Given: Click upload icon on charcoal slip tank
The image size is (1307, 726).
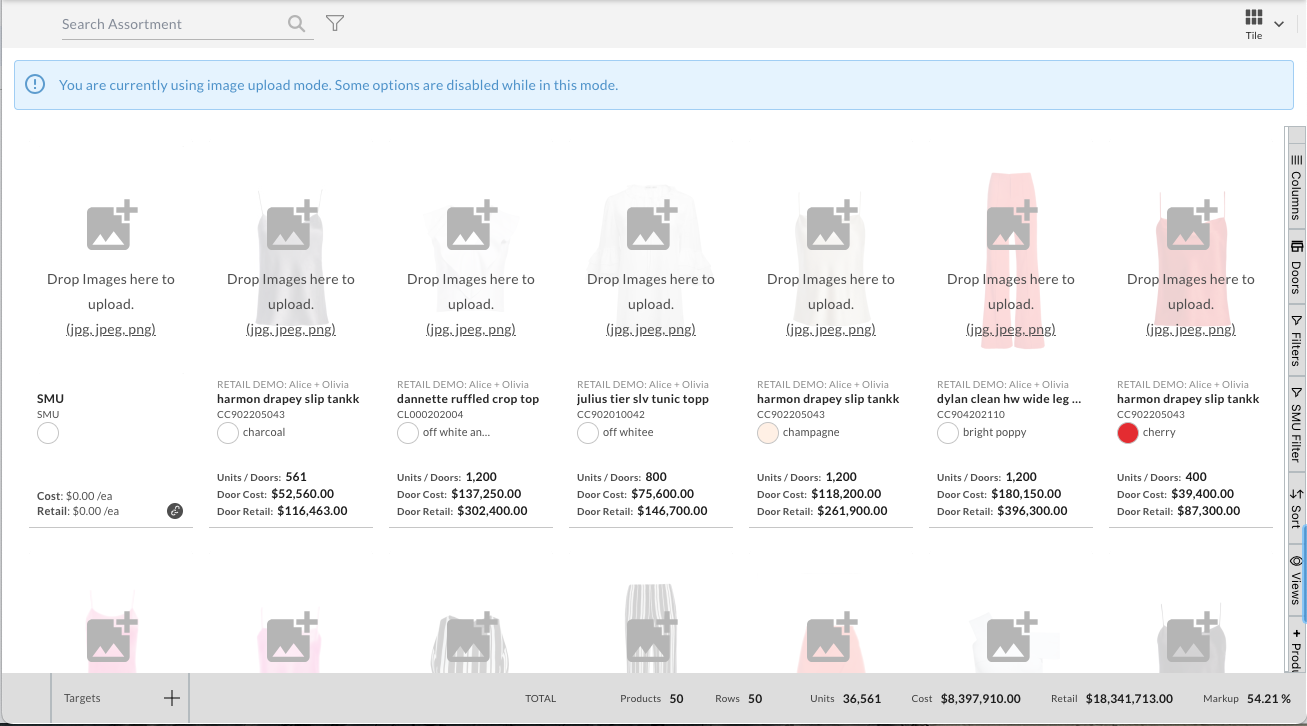Looking at the screenshot, I should click(291, 225).
